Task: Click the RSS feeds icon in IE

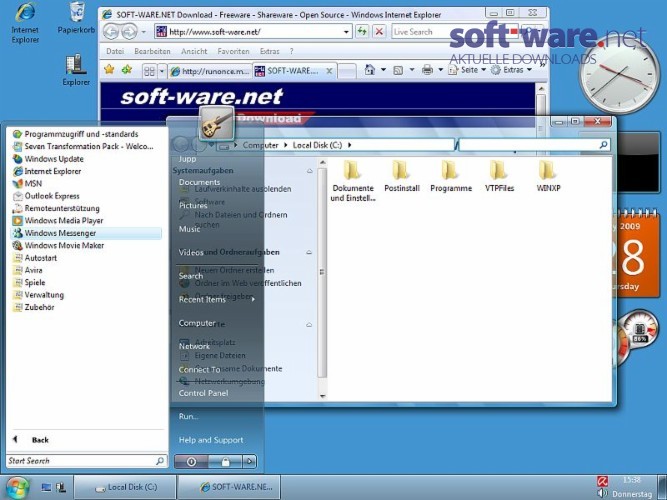Action: [x=398, y=70]
